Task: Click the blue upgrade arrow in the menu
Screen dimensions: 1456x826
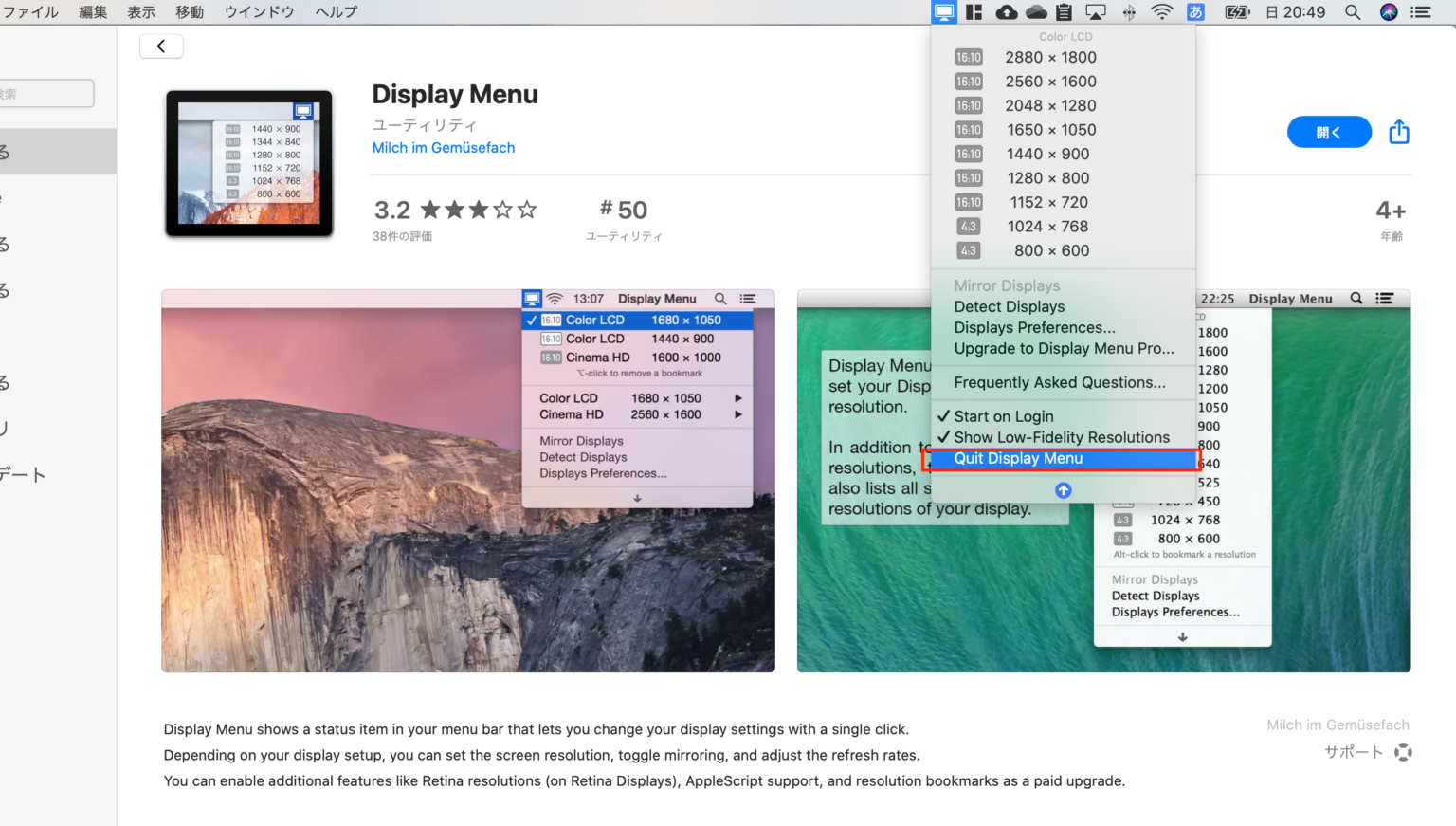Action: tap(1063, 490)
